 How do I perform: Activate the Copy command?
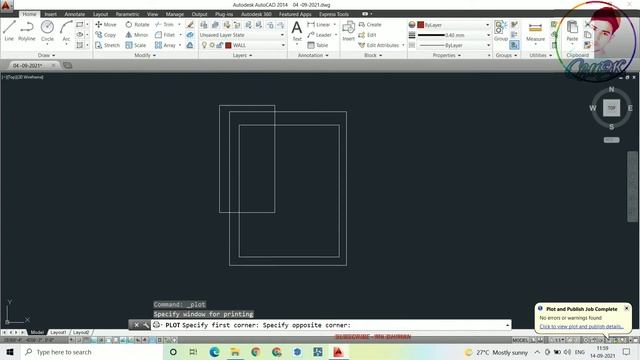(x=106, y=35)
